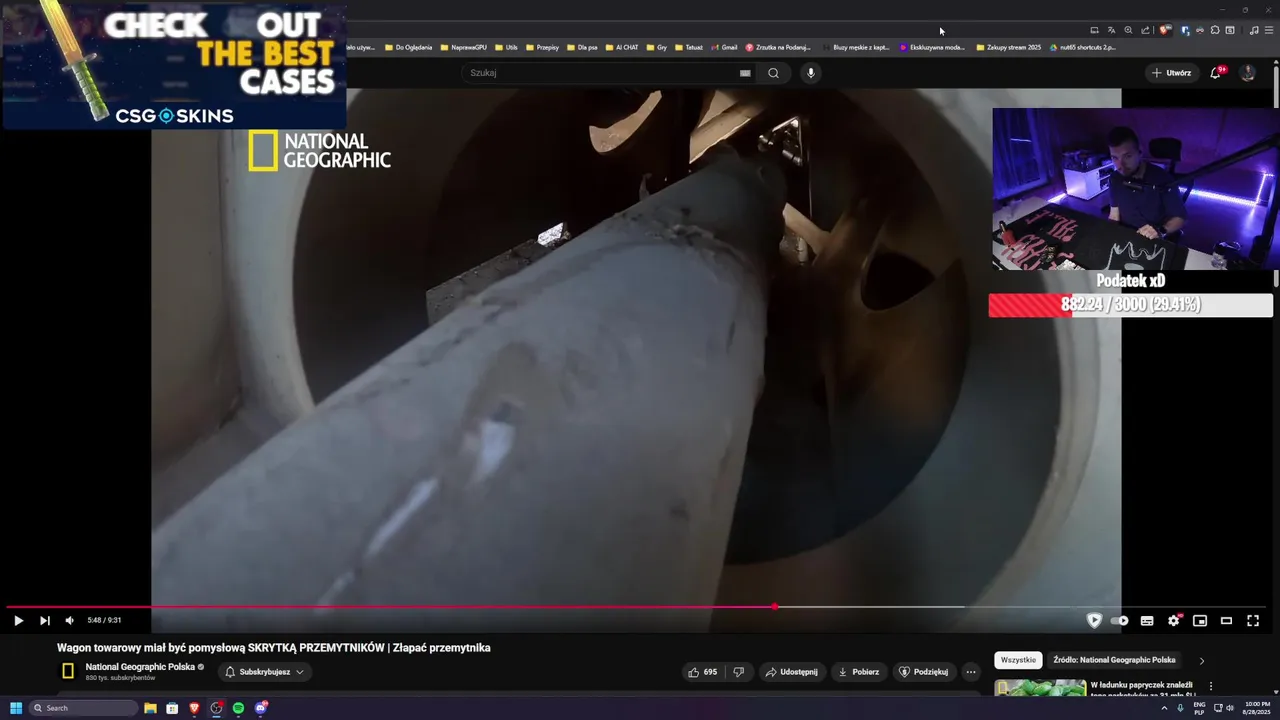Image resolution: width=1280 pixels, height=720 pixels.
Task: Open the clock showing 10:00 PM
Action: (1257, 708)
